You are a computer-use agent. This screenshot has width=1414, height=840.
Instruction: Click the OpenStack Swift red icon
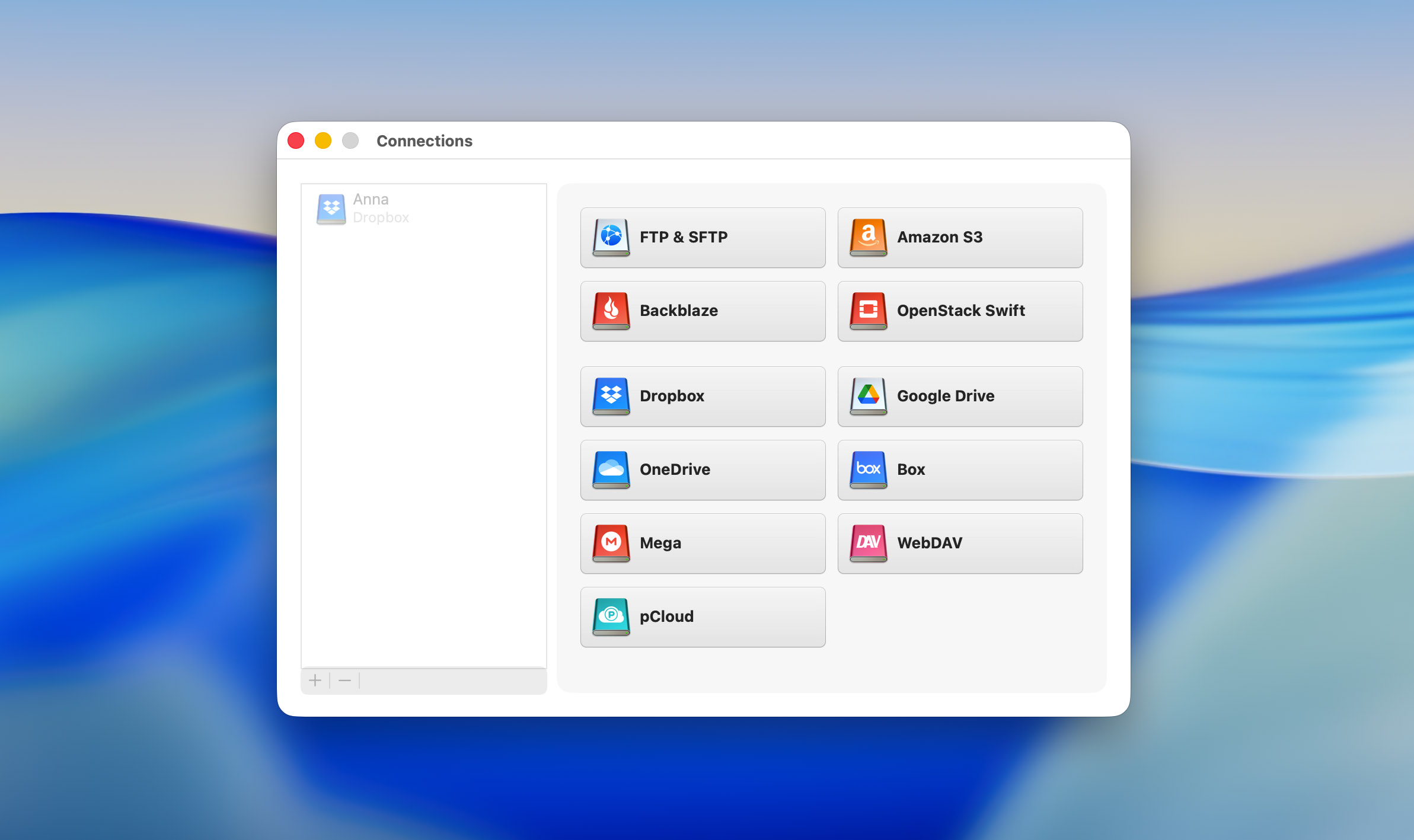tap(868, 311)
